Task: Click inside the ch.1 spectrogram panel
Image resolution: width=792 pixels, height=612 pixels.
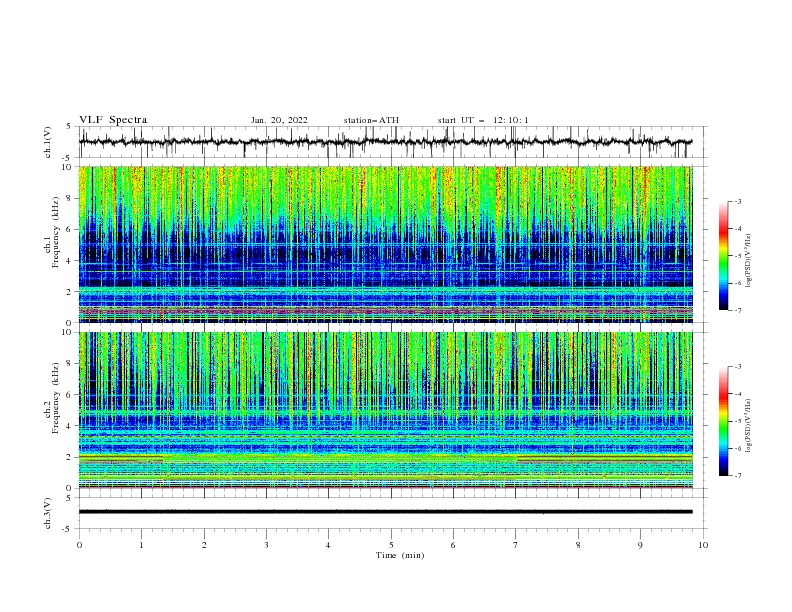Action: (385, 244)
